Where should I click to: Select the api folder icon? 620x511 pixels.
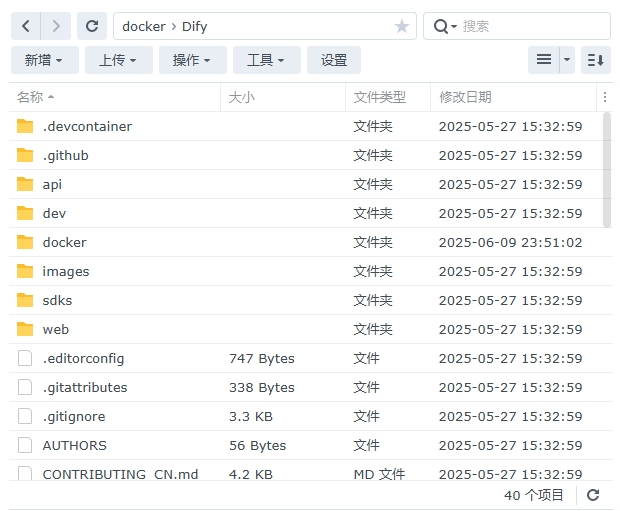click(x=25, y=184)
